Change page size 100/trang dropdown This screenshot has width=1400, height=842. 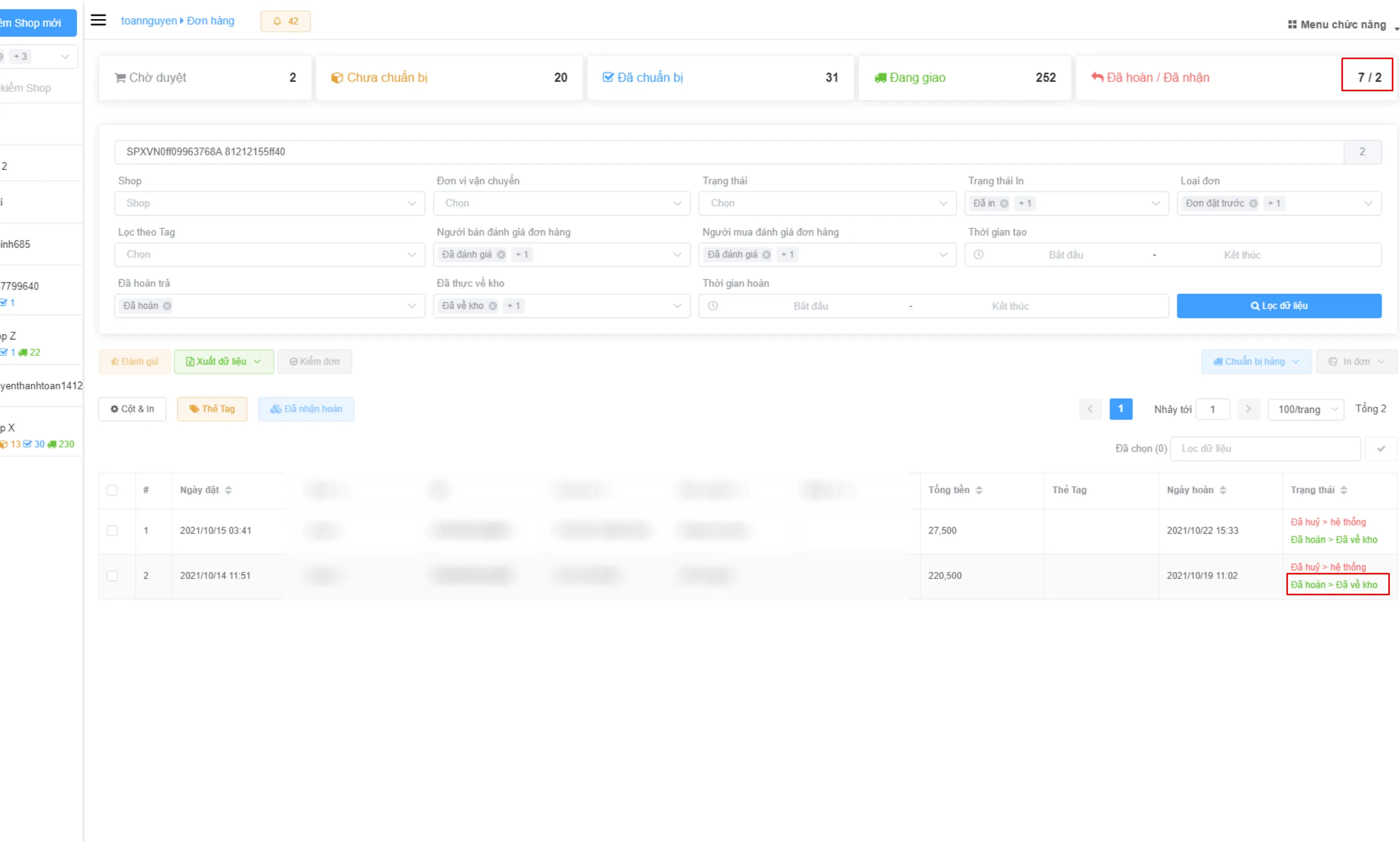click(x=1306, y=409)
